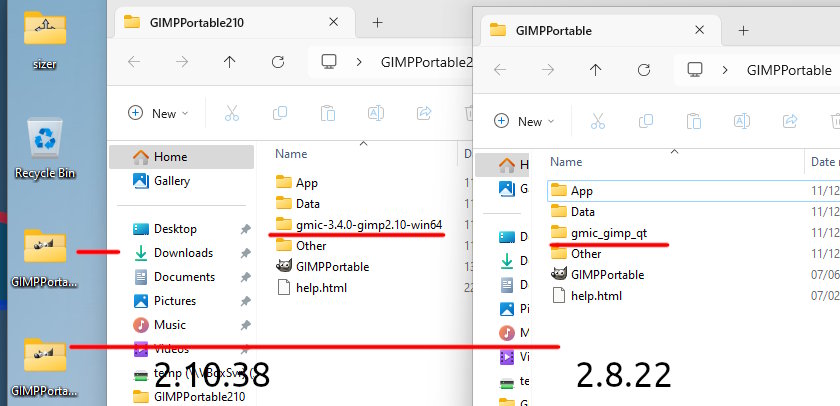Select gmic_gimp_qt folder
840x406 pixels.
click(598, 232)
